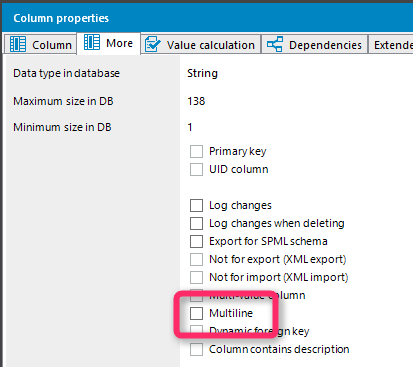Click the Maximum size in DB value 138
Viewport: 413px width, 367px height.
pos(196,101)
